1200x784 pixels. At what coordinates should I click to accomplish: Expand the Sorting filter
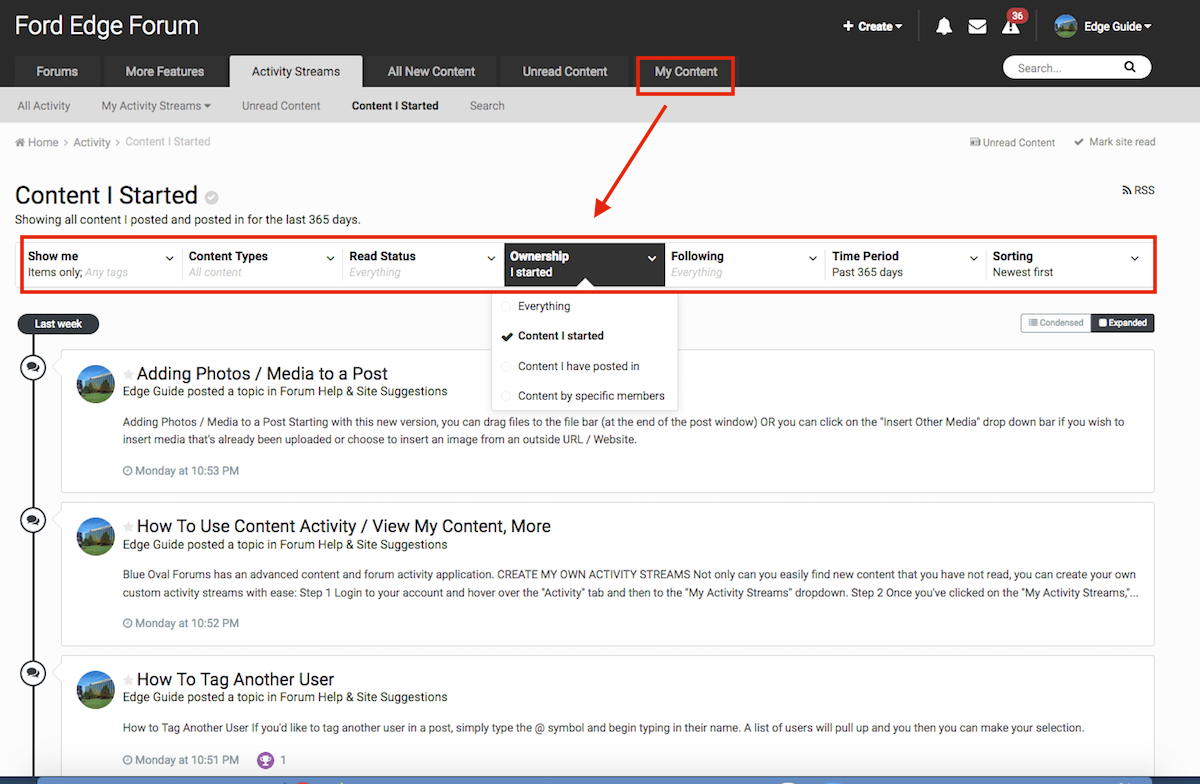click(x=1066, y=264)
